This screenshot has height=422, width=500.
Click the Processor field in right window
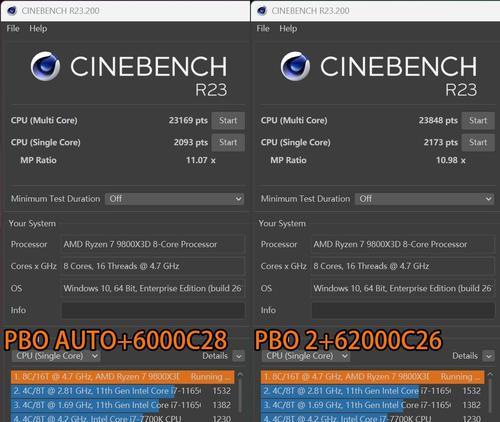pos(403,244)
